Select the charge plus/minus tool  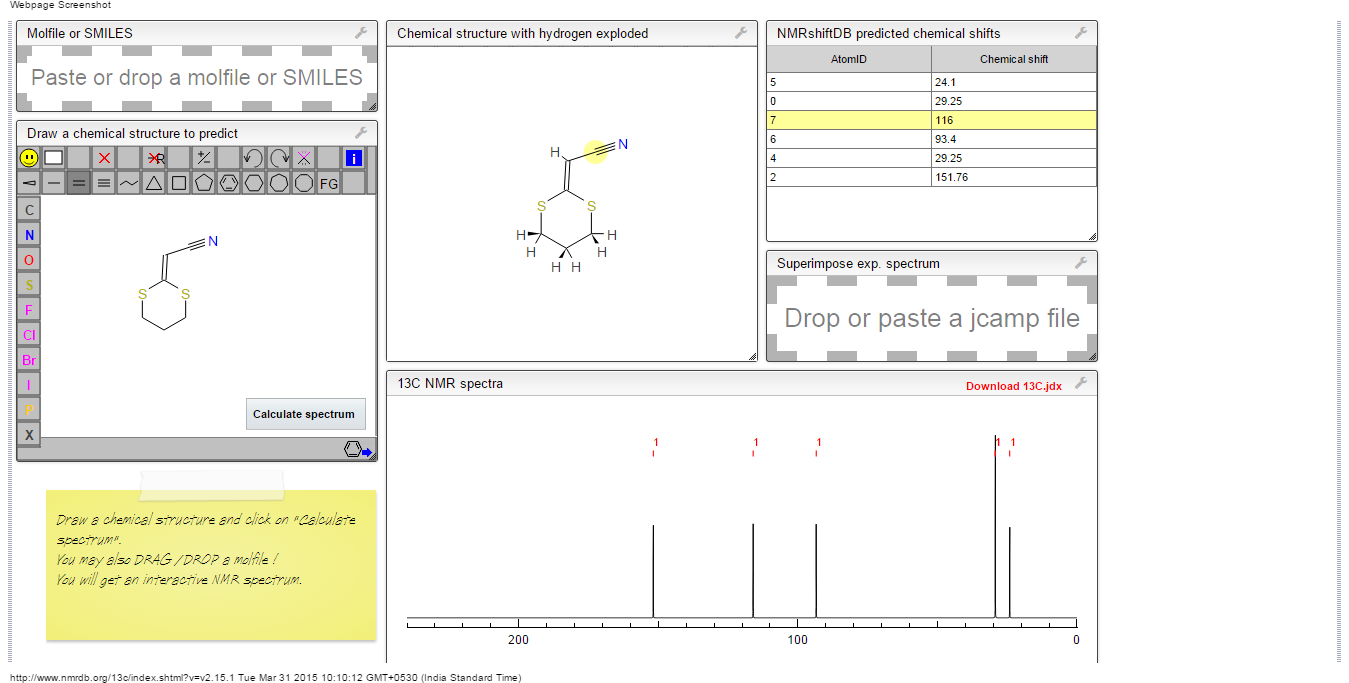coord(203,158)
